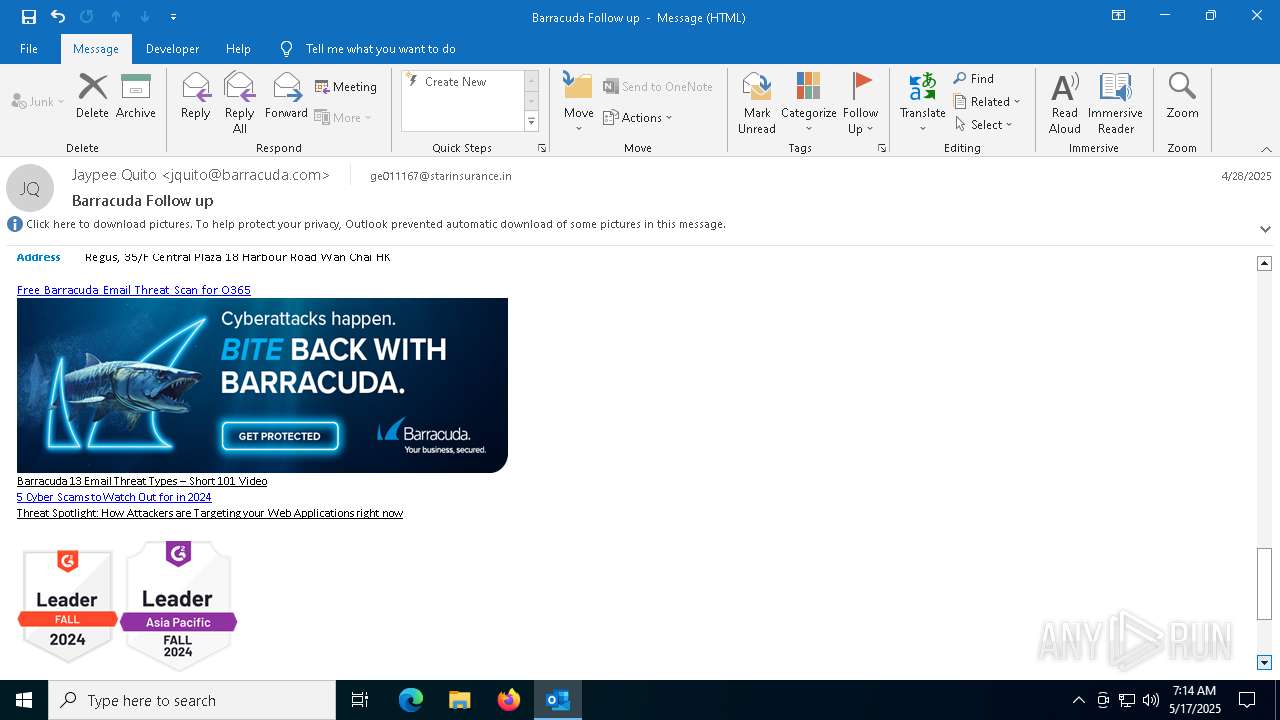This screenshot has width=1280, height=720.
Task: Open the Threat Spotlight web applications link
Action: 210,513
